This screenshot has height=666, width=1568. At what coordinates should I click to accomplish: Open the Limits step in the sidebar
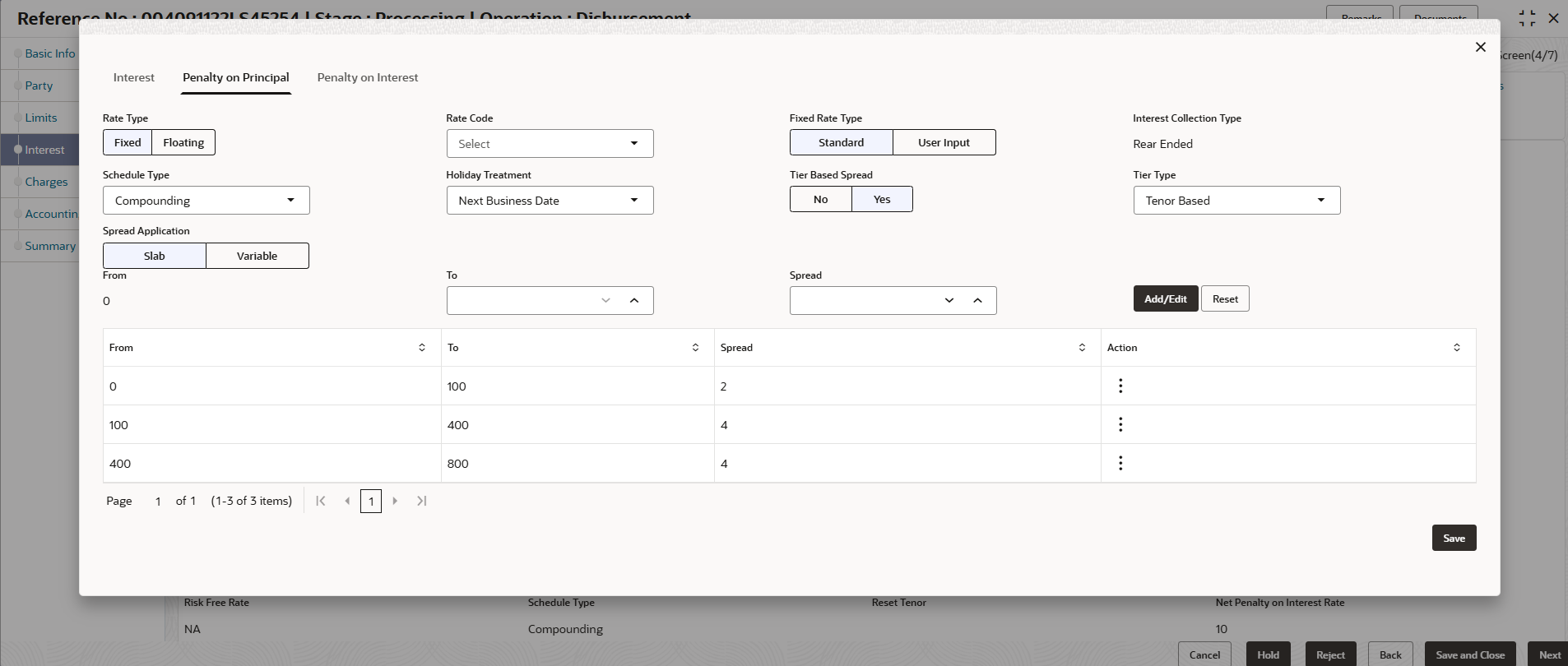coord(41,118)
